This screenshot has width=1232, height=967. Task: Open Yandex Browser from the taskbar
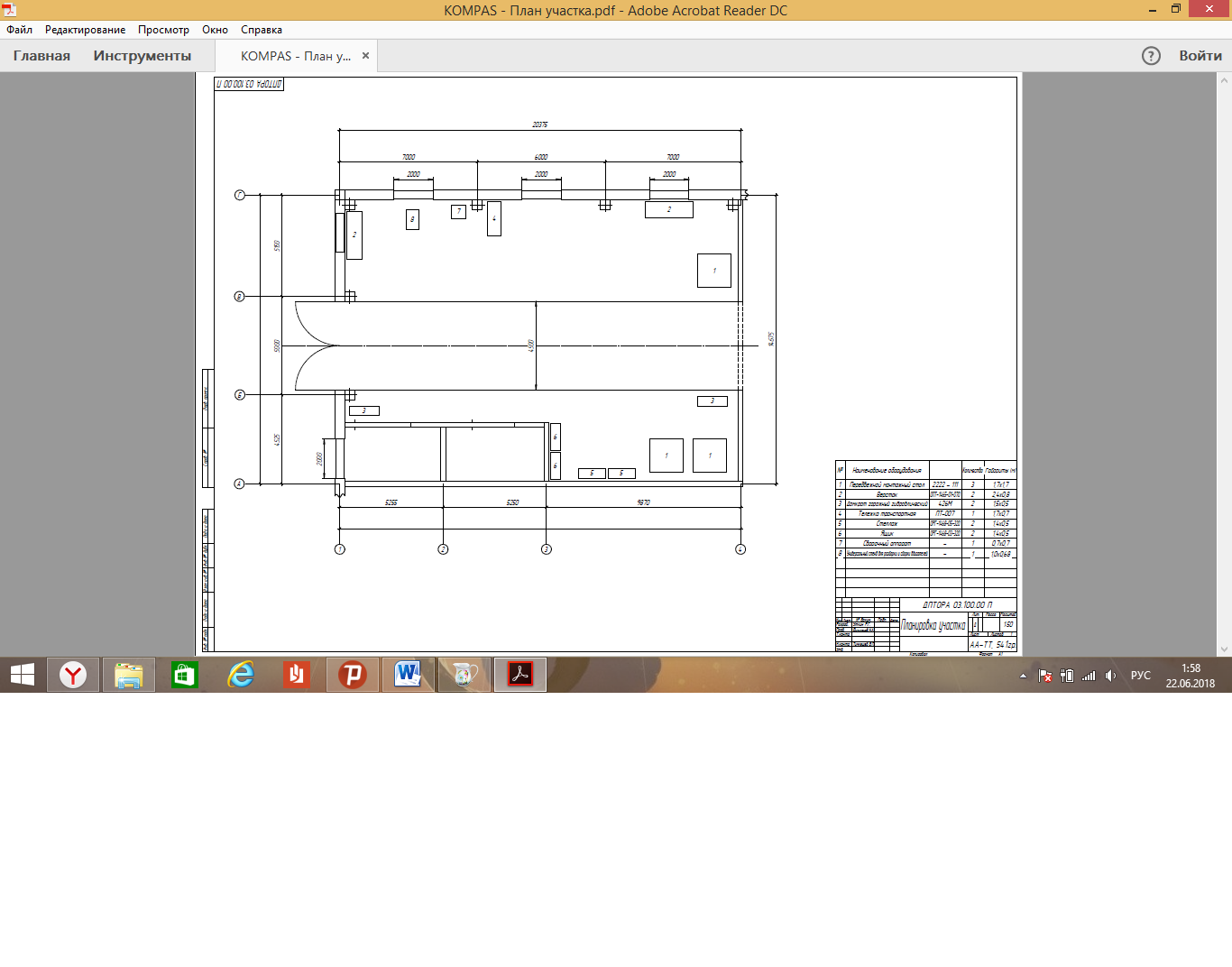click(73, 675)
